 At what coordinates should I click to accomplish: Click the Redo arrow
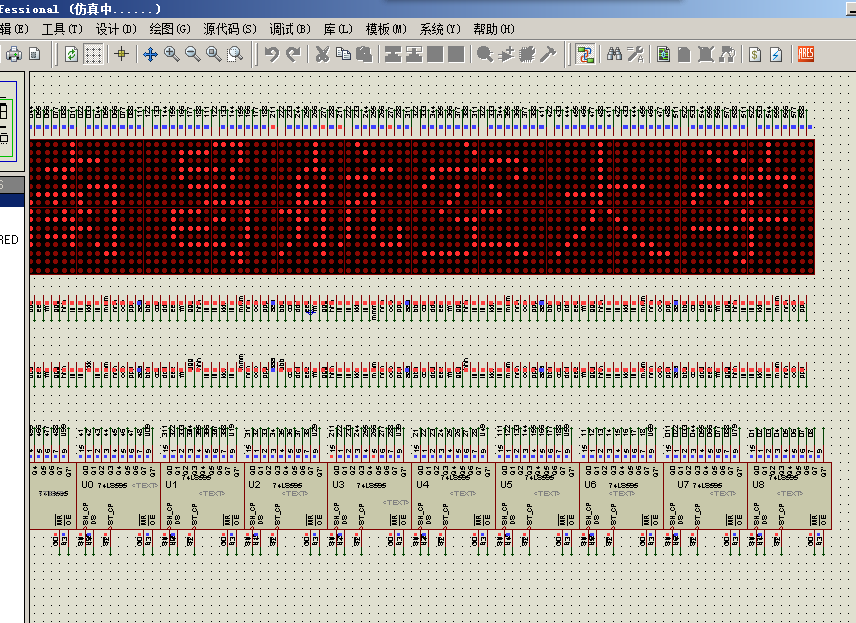pyautogui.click(x=294, y=54)
